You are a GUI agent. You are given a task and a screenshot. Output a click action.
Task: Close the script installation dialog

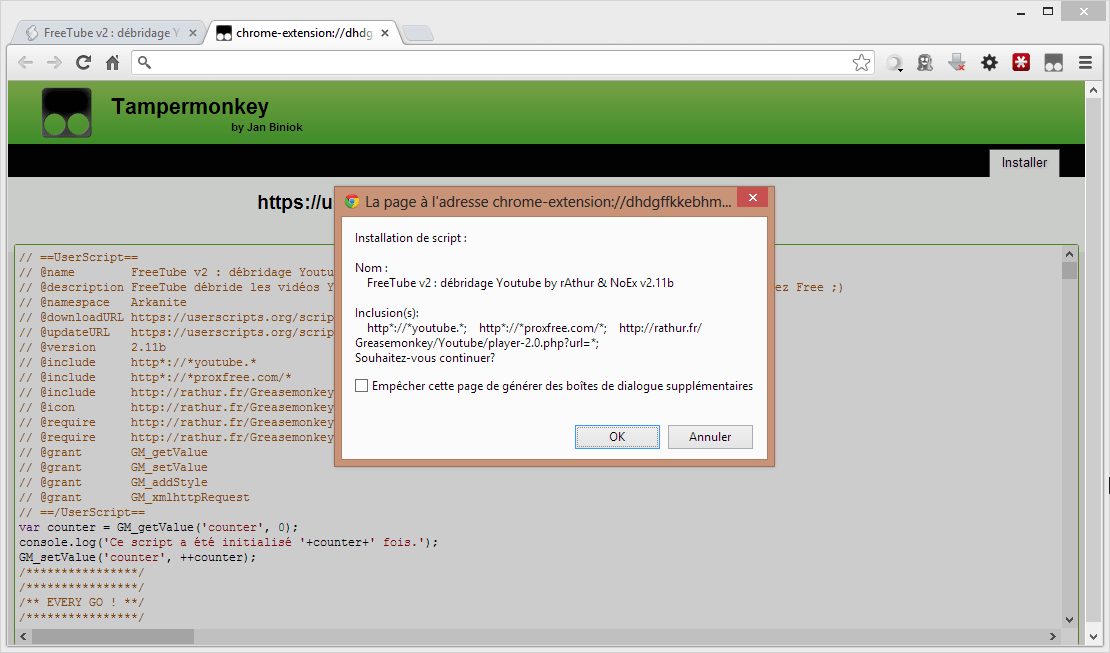coord(753,198)
